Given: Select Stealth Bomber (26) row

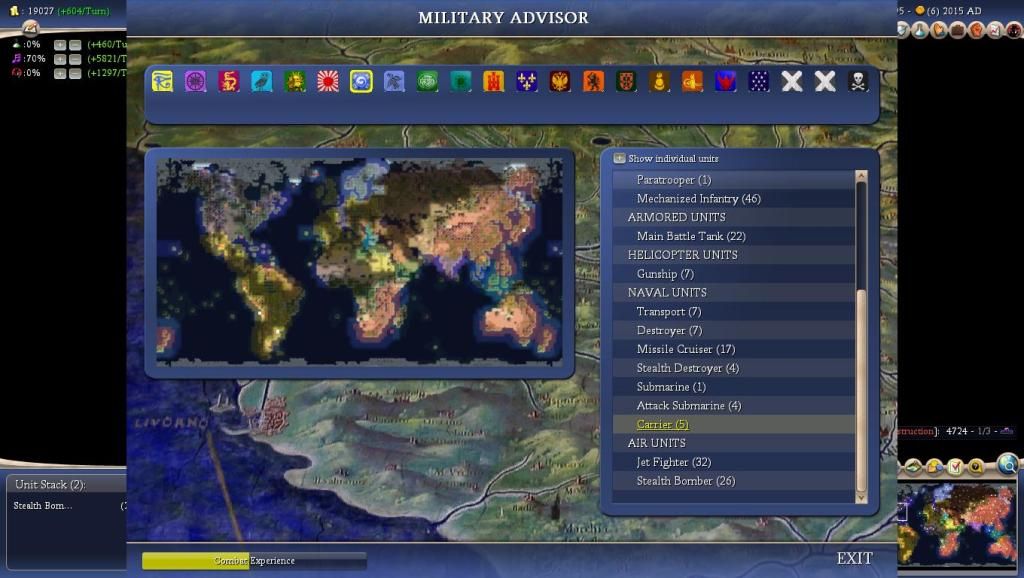Looking at the screenshot, I should tap(733, 481).
